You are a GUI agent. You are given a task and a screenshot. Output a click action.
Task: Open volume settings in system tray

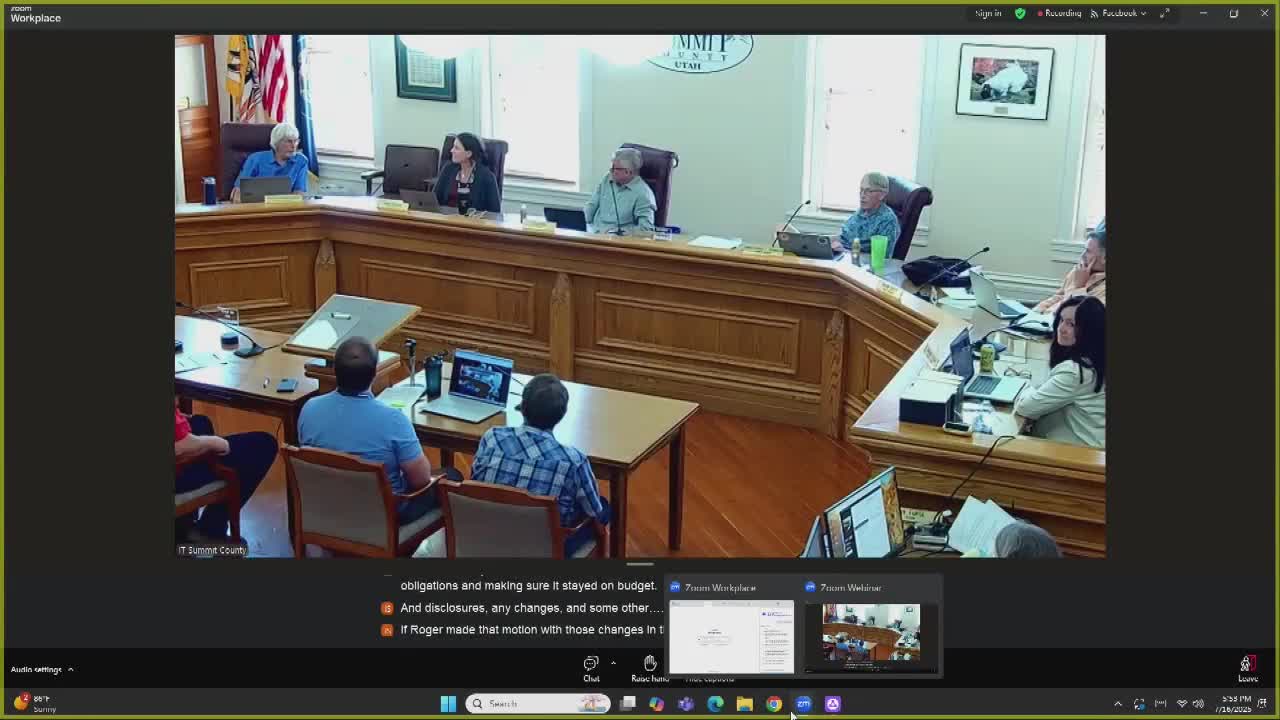1199,704
